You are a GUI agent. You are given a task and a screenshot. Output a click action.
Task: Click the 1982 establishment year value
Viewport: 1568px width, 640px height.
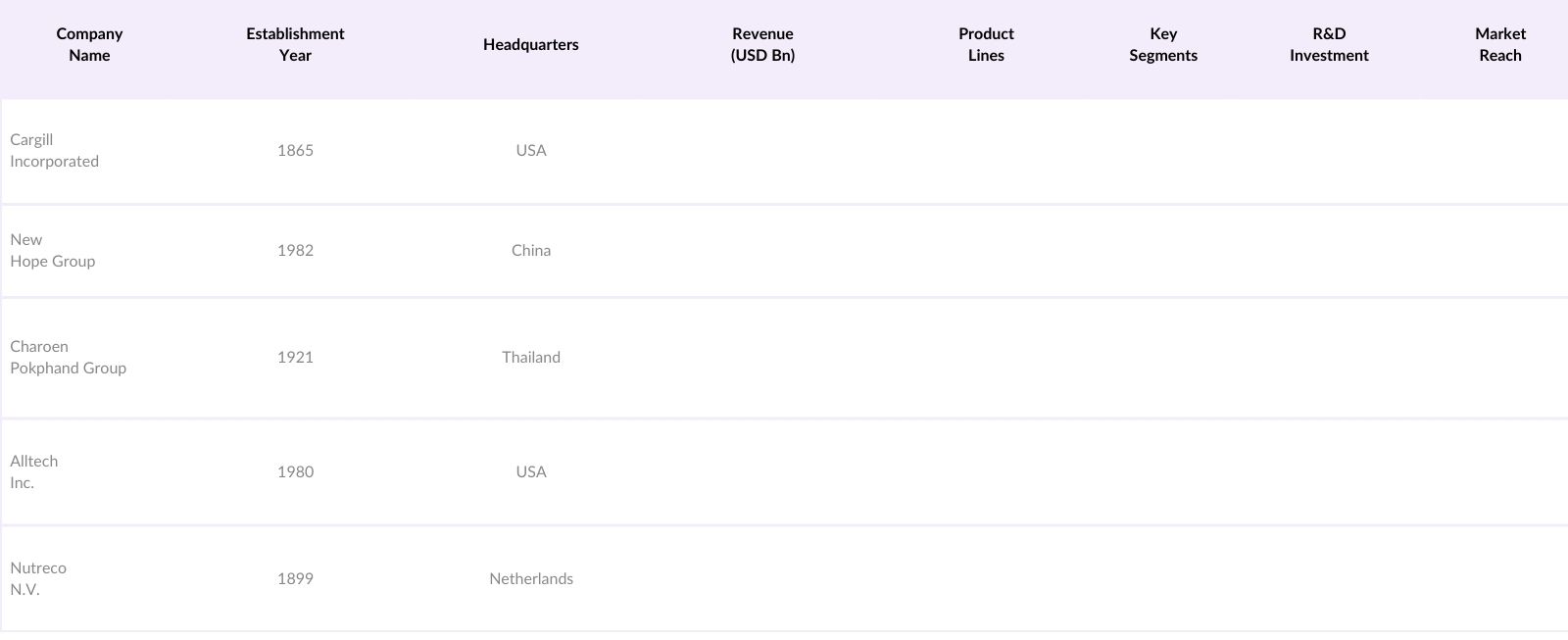295,251
